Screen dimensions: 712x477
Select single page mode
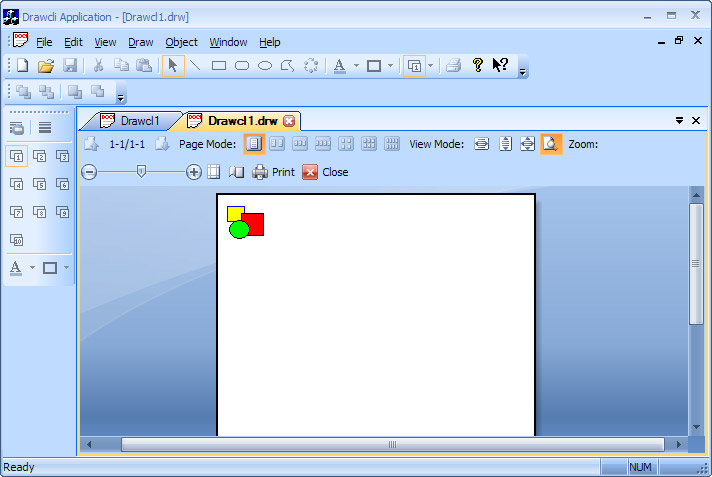pos(254,144)
